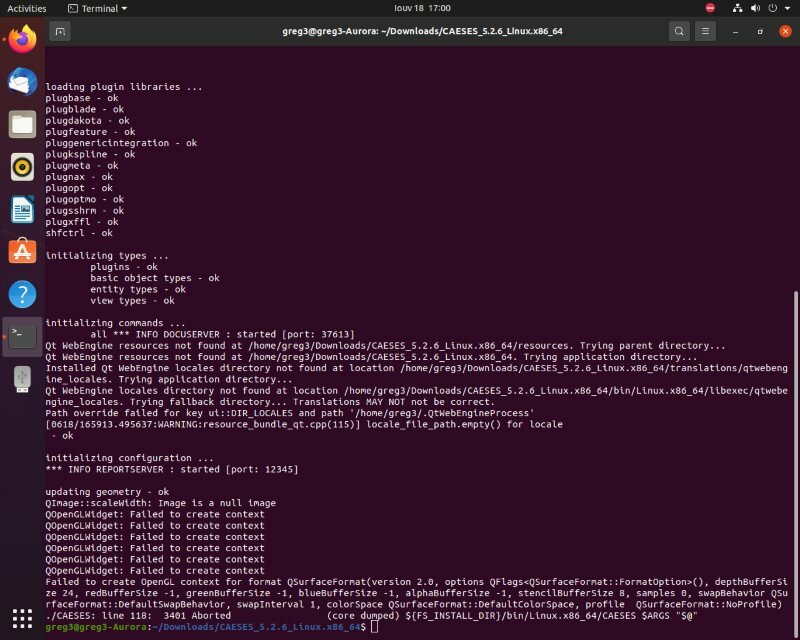
Task: Click the "shfctrl - ok" line
Action: 79,233
